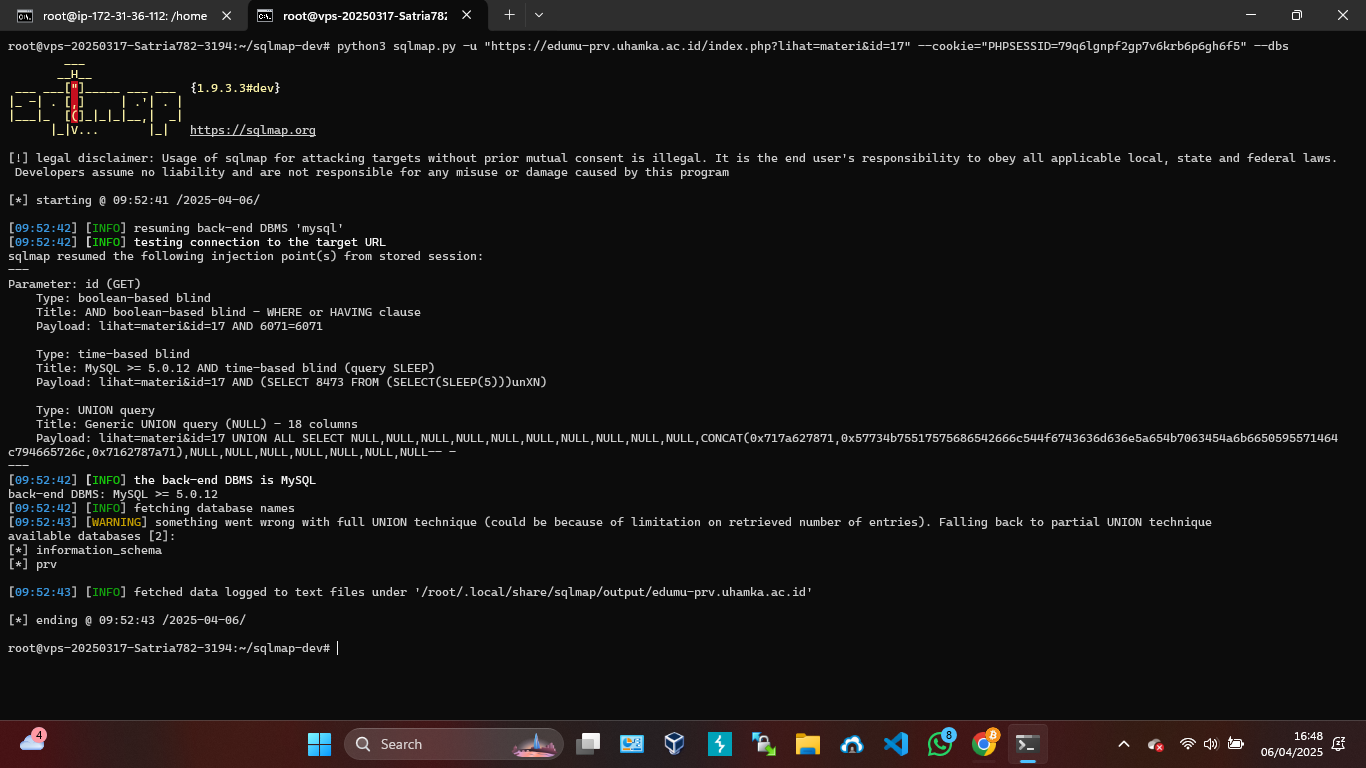Click the 'Parameter: id (GET)' line

74,284
